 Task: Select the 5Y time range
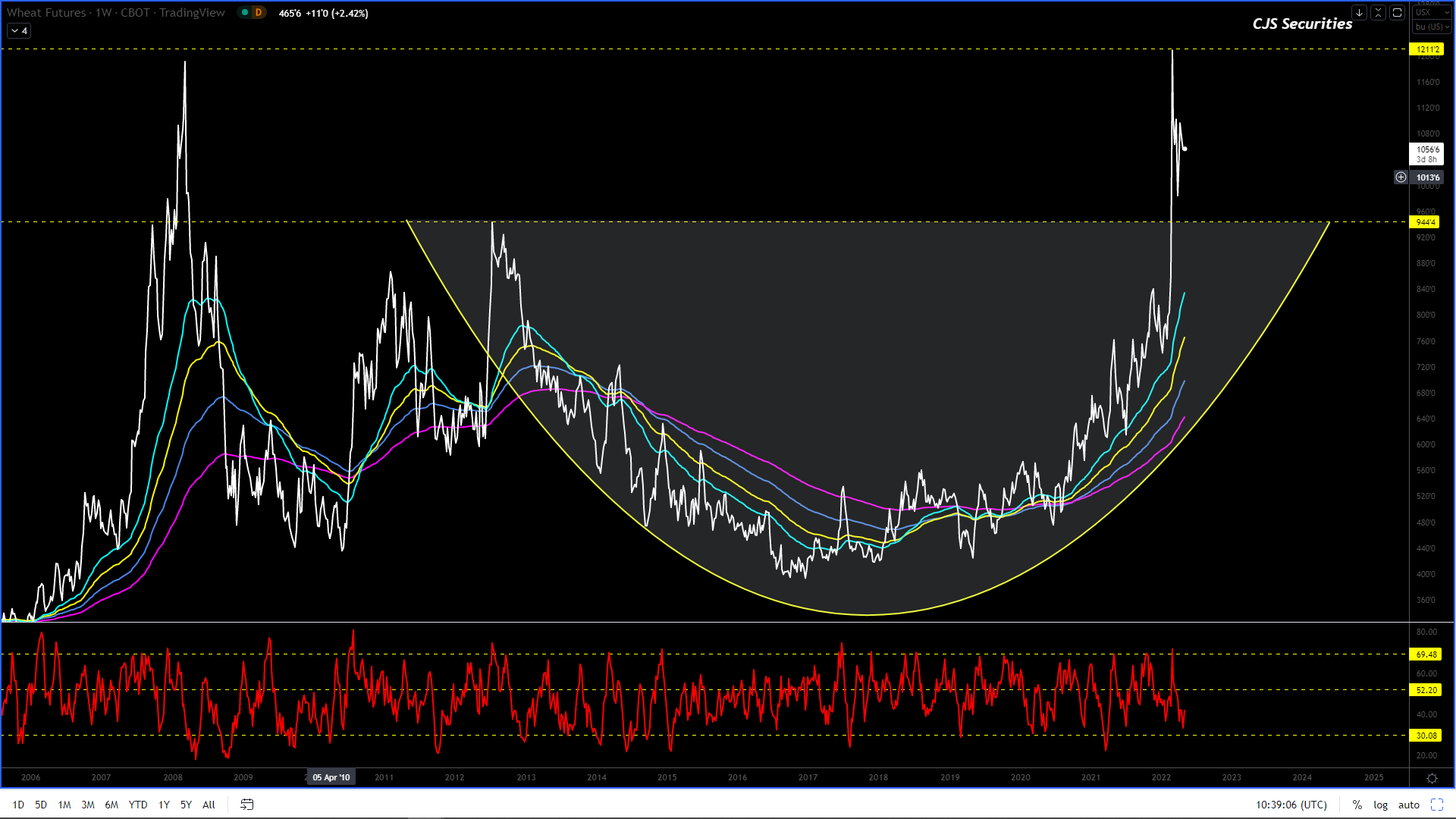point(186,805)
